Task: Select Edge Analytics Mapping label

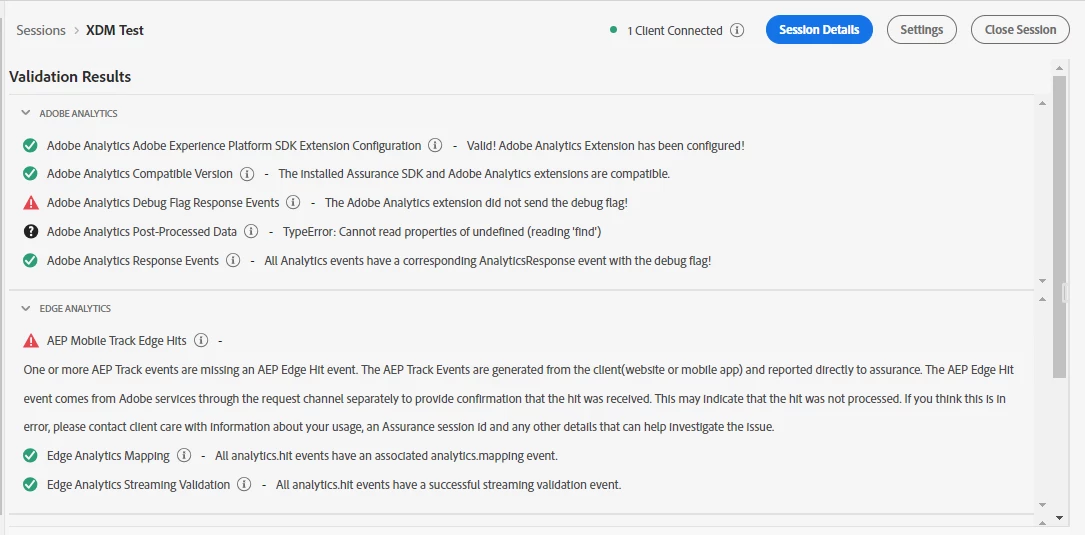Action: point(108,455)
